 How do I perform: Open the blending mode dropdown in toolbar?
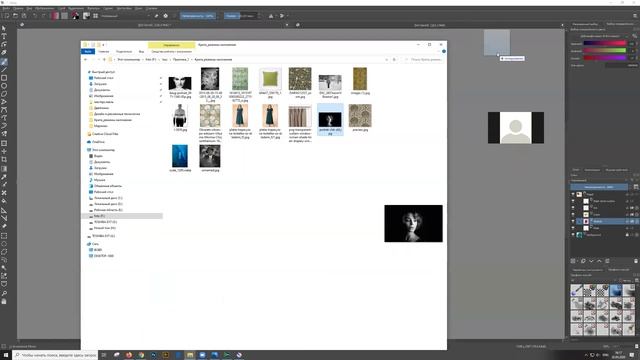click(x=125, y=16)
